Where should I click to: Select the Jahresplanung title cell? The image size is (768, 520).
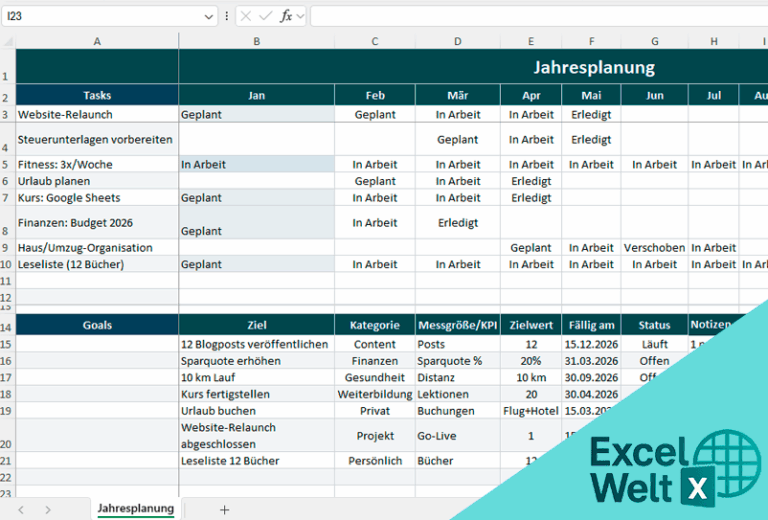tap(473, 67)
